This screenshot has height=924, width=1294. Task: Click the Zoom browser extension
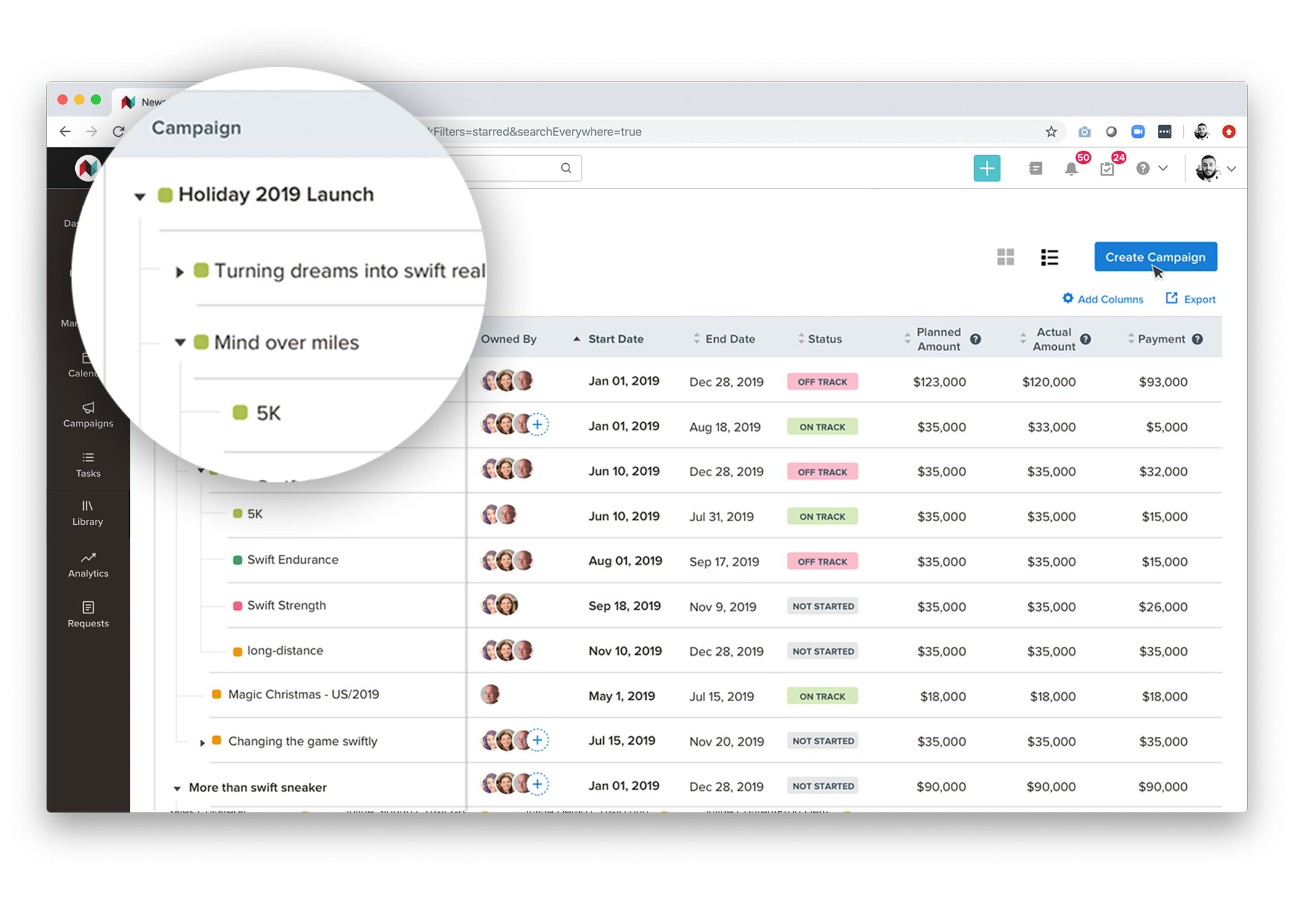tap(1137, 132)
